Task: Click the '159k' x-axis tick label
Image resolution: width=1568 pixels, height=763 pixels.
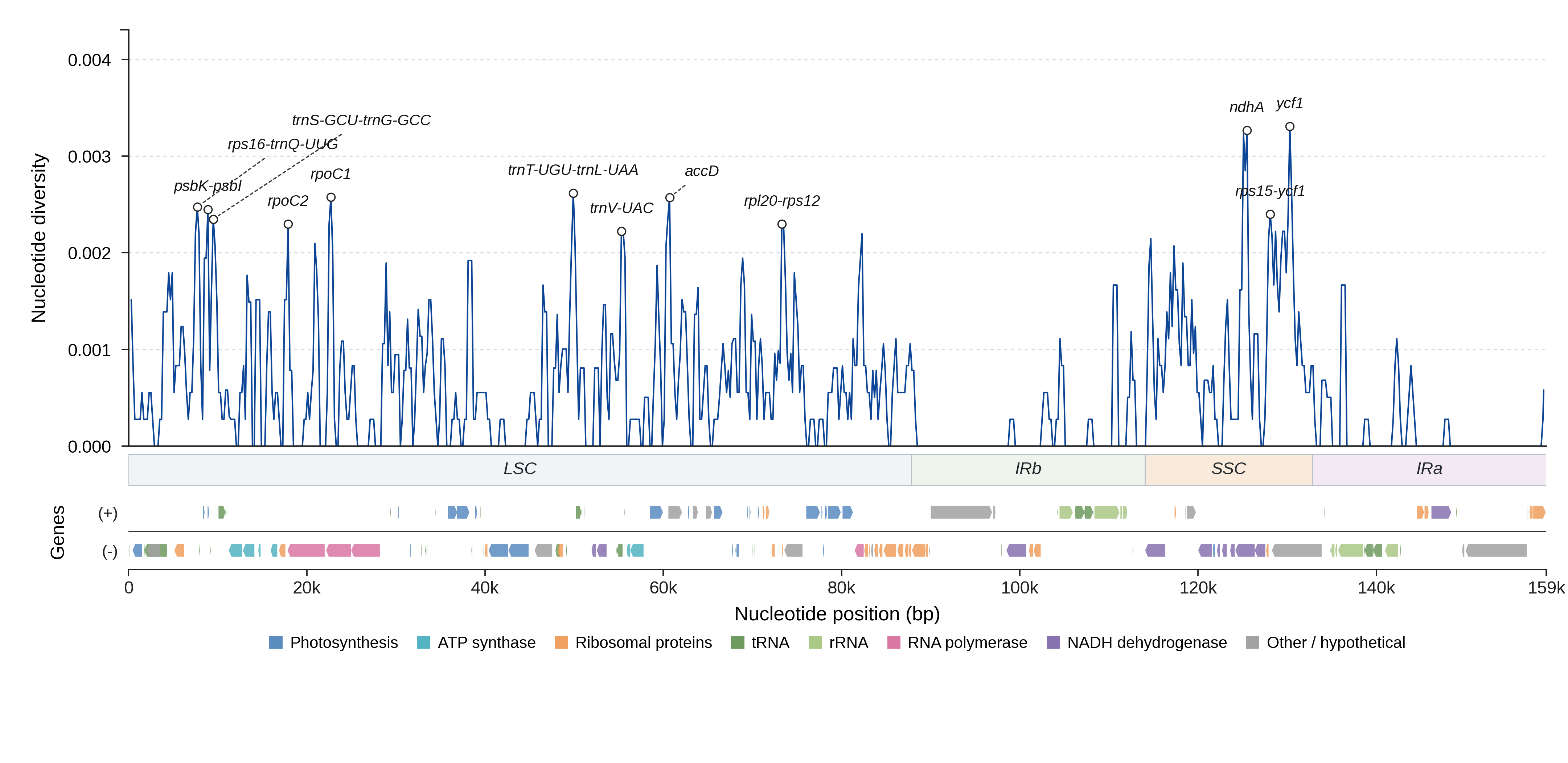Action: point(1547,588)
